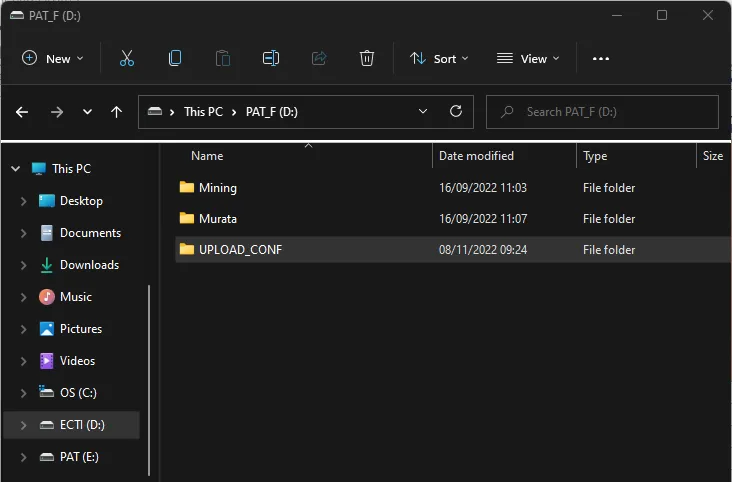Go back with the left arrow
Viewport: 732px width, 482px height.
pos(22,112)
